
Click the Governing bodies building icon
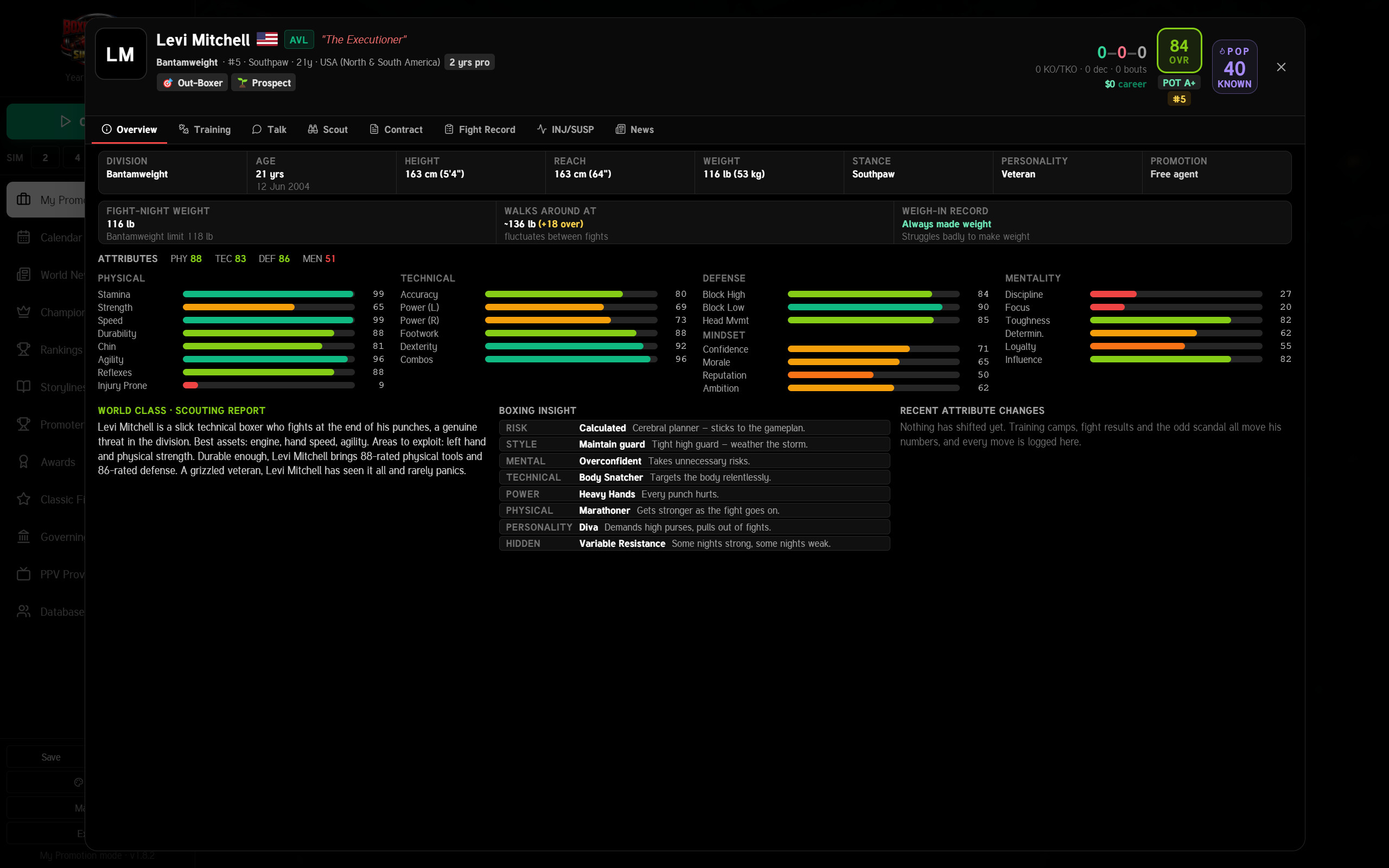(x=23, y=537)
